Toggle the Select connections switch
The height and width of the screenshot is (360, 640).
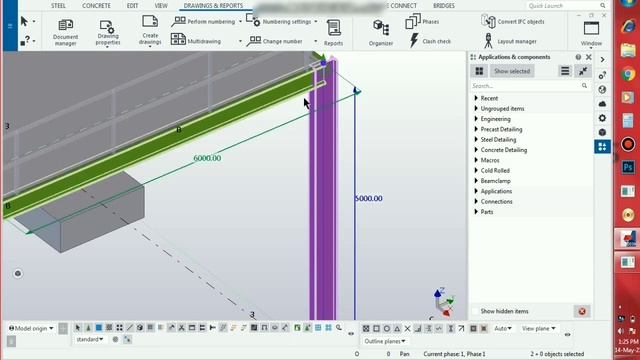[x=88, y=328]
